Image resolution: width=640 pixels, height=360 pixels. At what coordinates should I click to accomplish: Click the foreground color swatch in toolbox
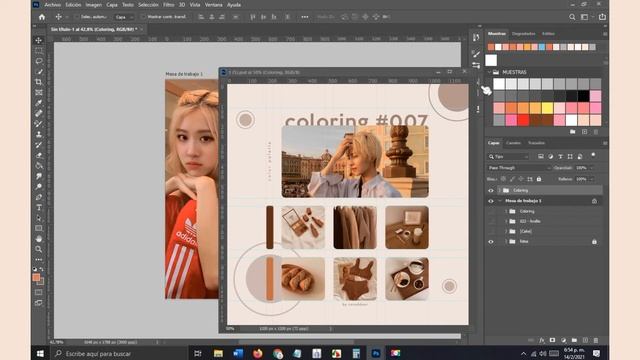pyautogui.click(x=36, y=278)
